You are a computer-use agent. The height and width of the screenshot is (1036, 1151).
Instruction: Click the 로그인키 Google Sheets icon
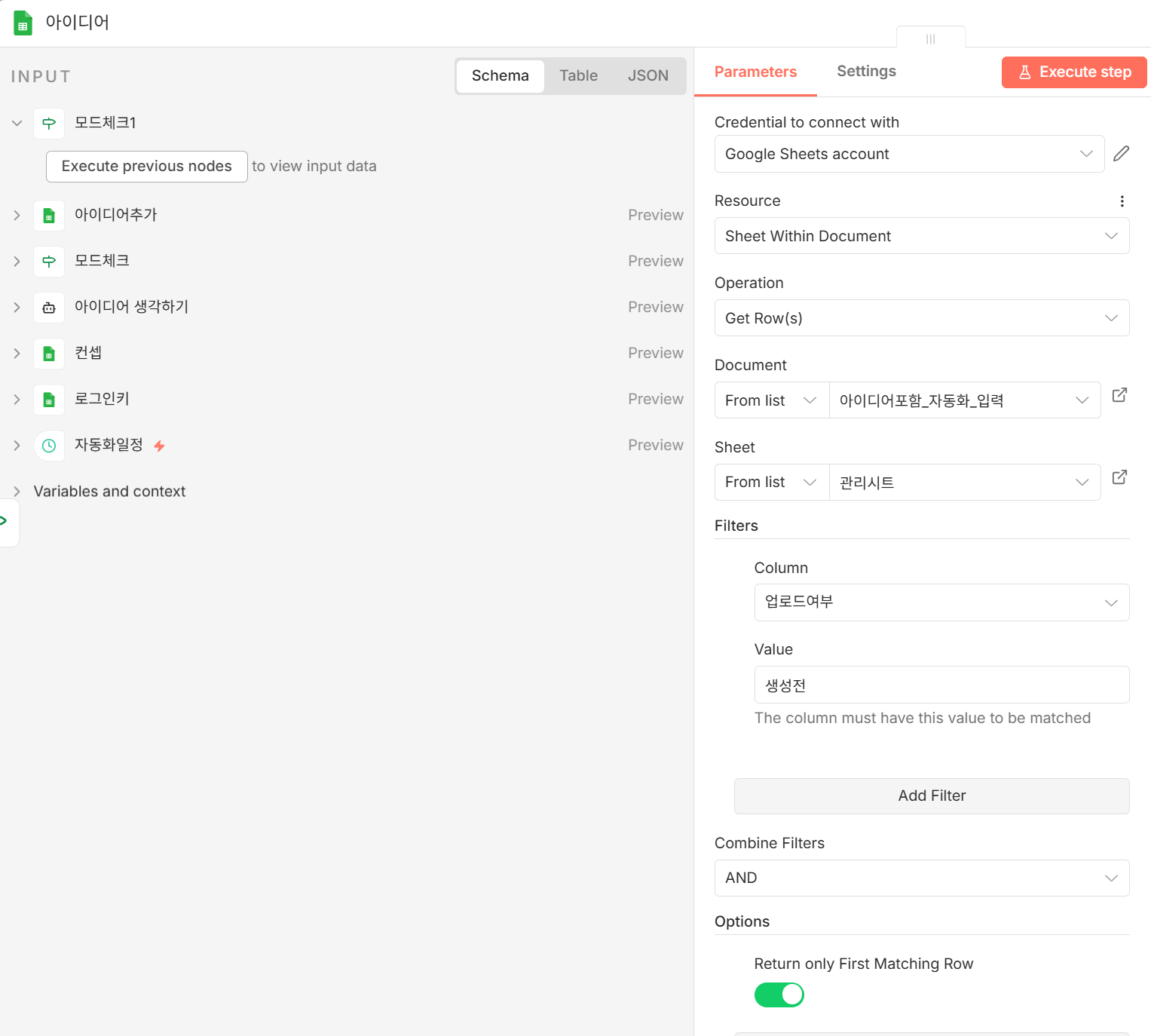click(49, 400)
